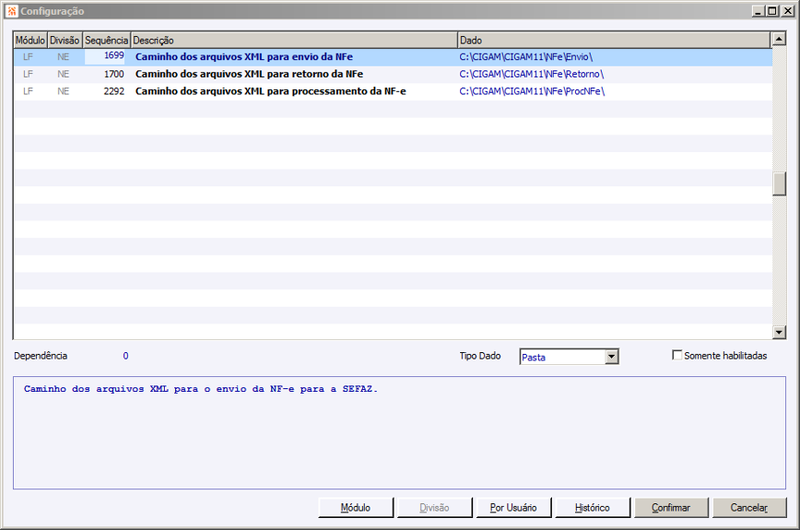Click sequence number 2292
Screen dimensions: 800x530
tap(114, 91)
